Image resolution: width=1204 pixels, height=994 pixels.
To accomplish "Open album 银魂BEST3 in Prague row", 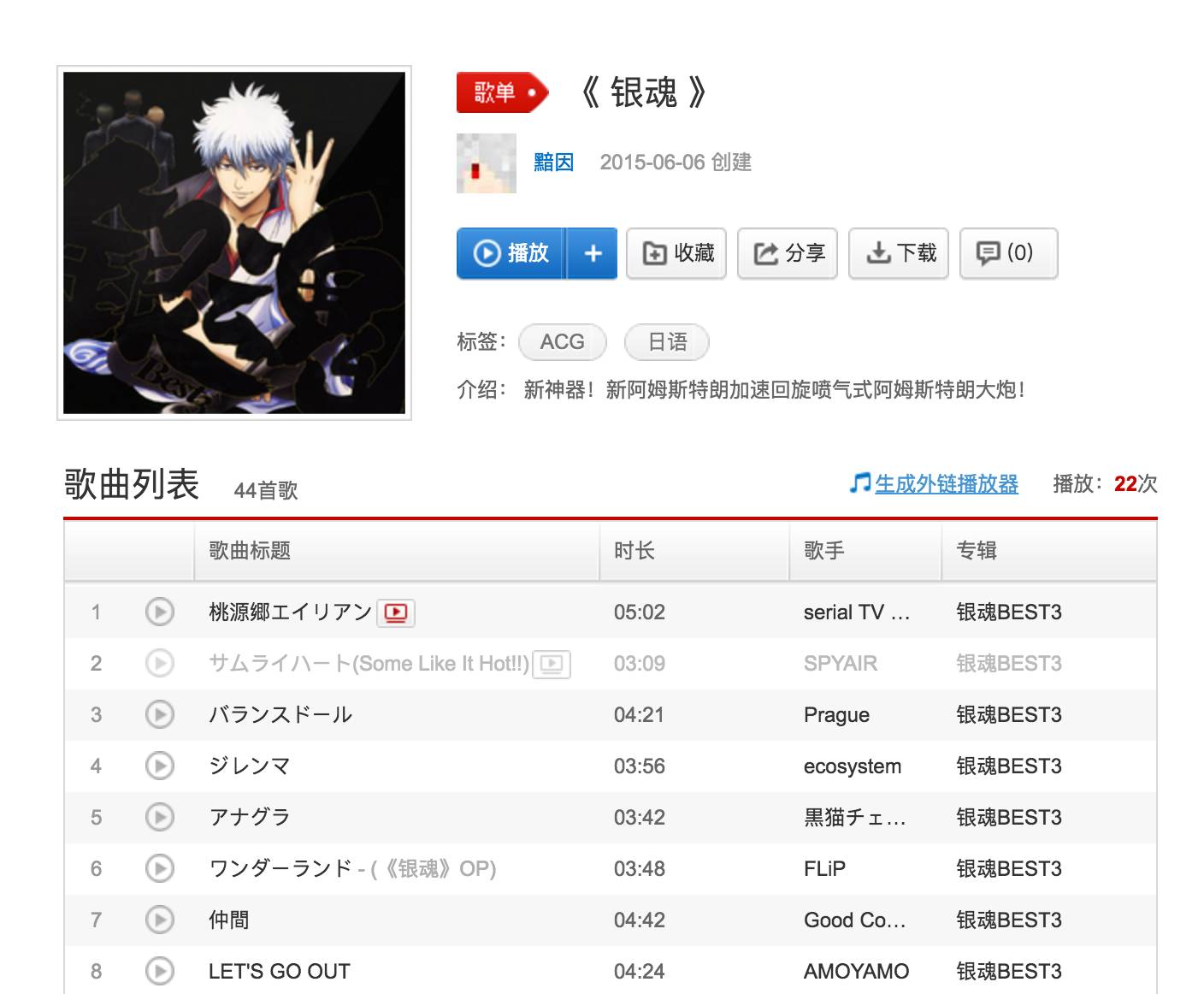I will [x=1009, y=714].
